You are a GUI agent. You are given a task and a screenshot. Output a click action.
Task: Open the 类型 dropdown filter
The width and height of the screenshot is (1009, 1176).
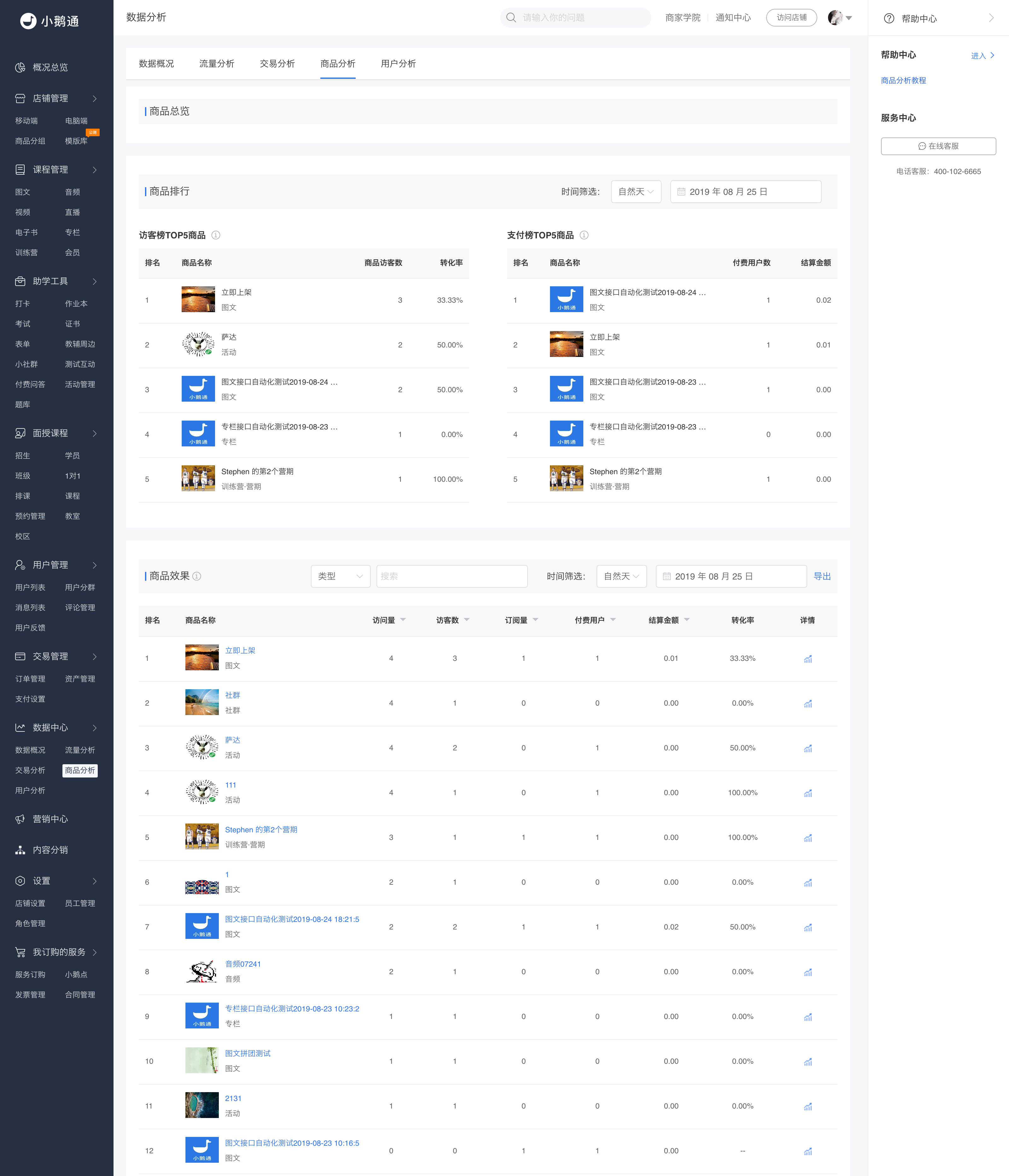coord(341,576)
